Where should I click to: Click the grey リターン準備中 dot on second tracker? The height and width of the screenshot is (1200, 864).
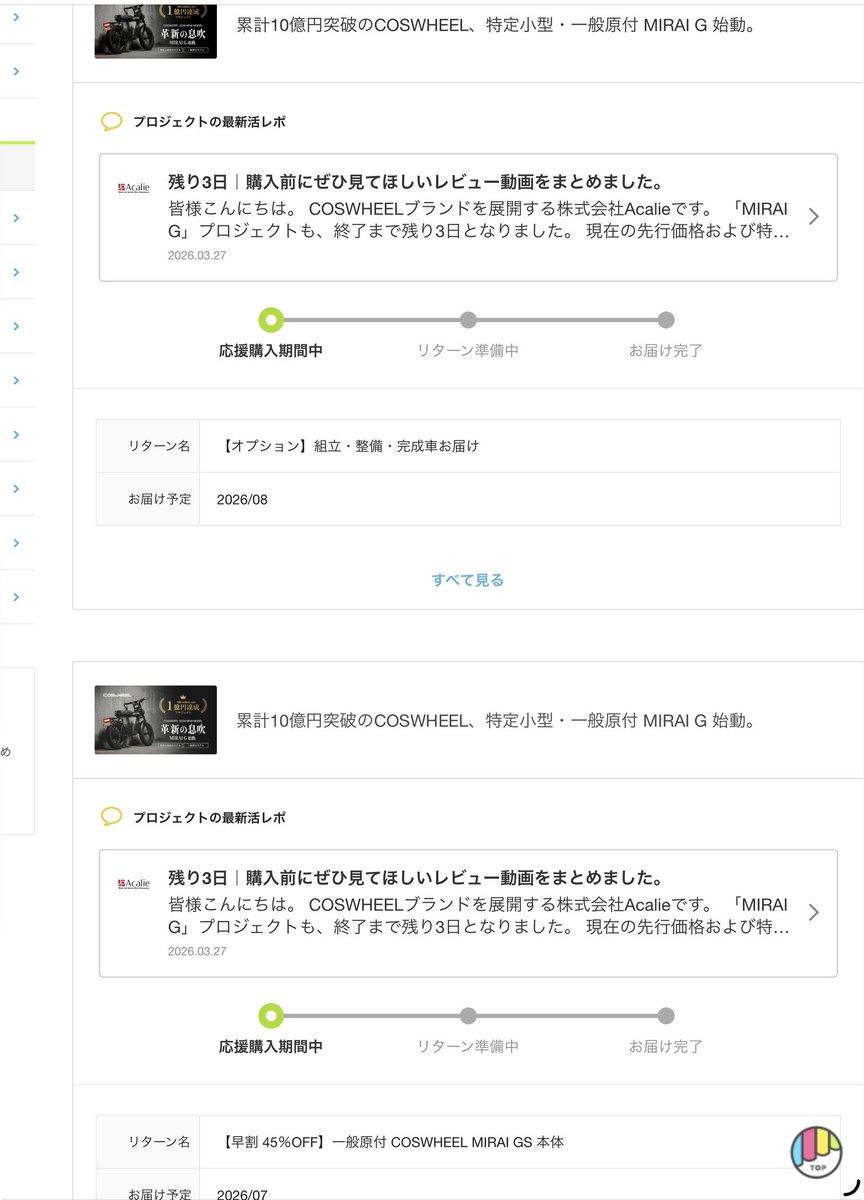[x=468, y=1015]
